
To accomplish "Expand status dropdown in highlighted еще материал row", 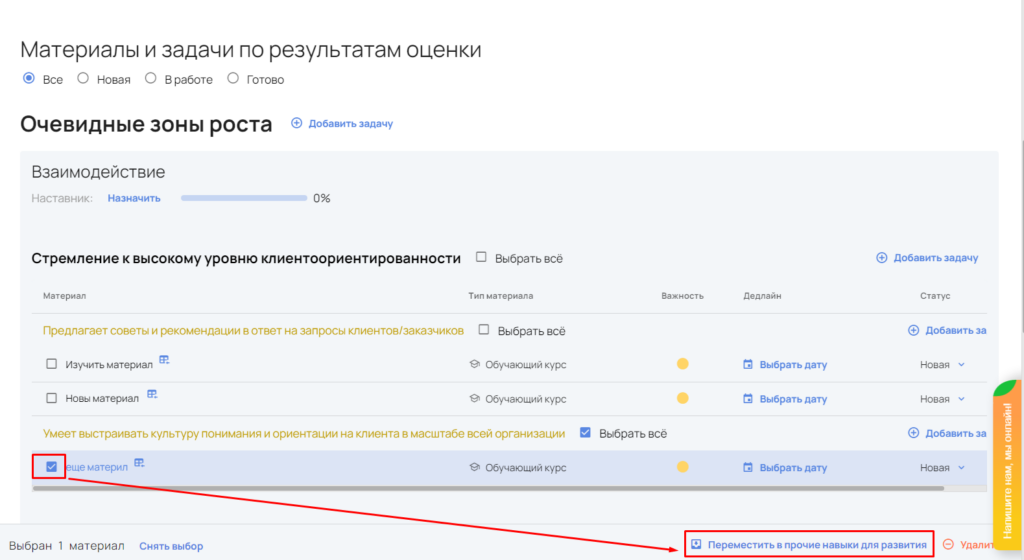I will [961, 467].
